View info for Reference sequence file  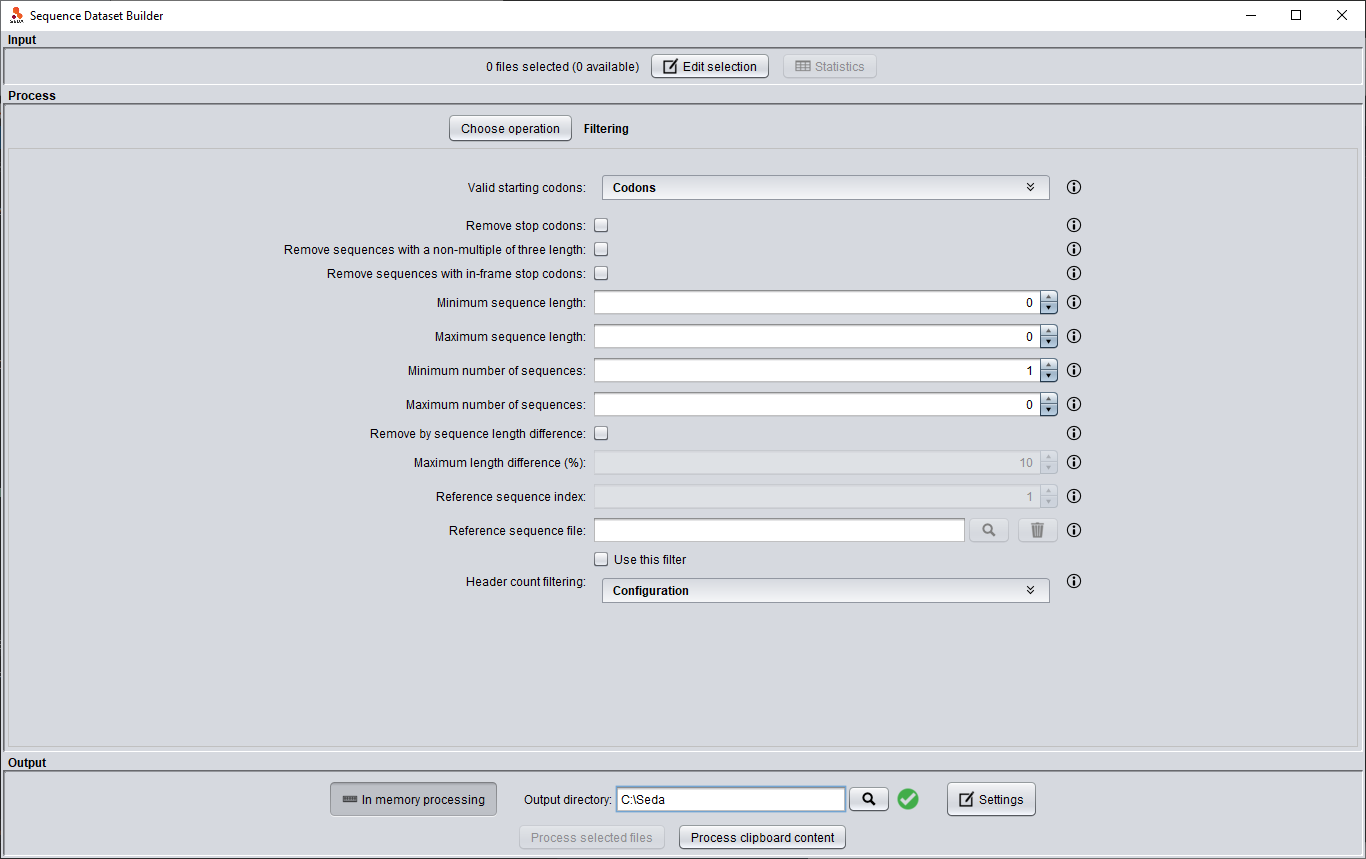click(x=1074, y=530)
